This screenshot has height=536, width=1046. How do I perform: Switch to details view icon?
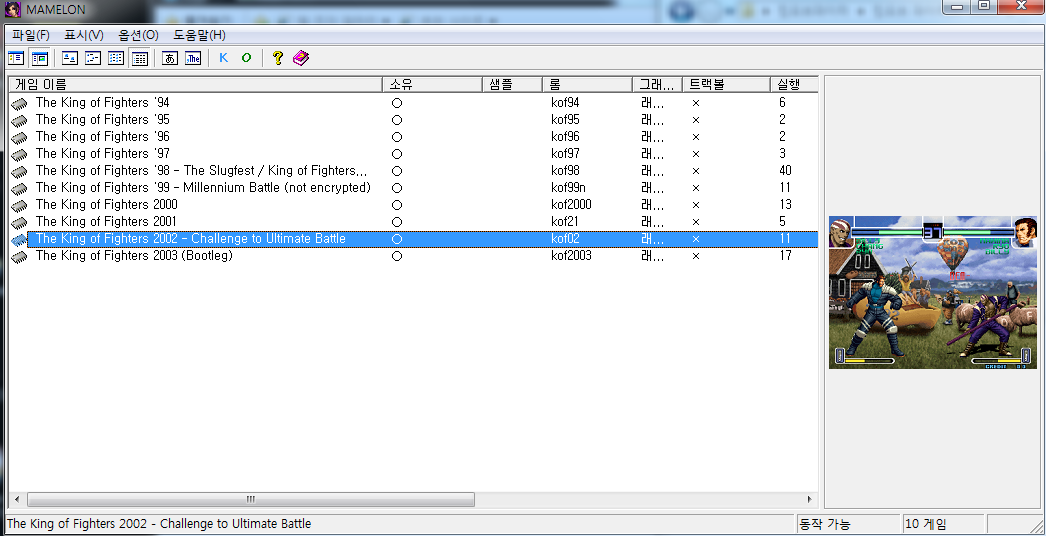tap(139, 58)
